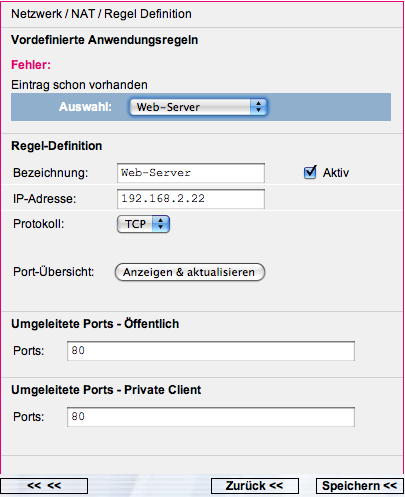Focus the Bezeichnung text field

pyautogui.click(x=191, y=173)
